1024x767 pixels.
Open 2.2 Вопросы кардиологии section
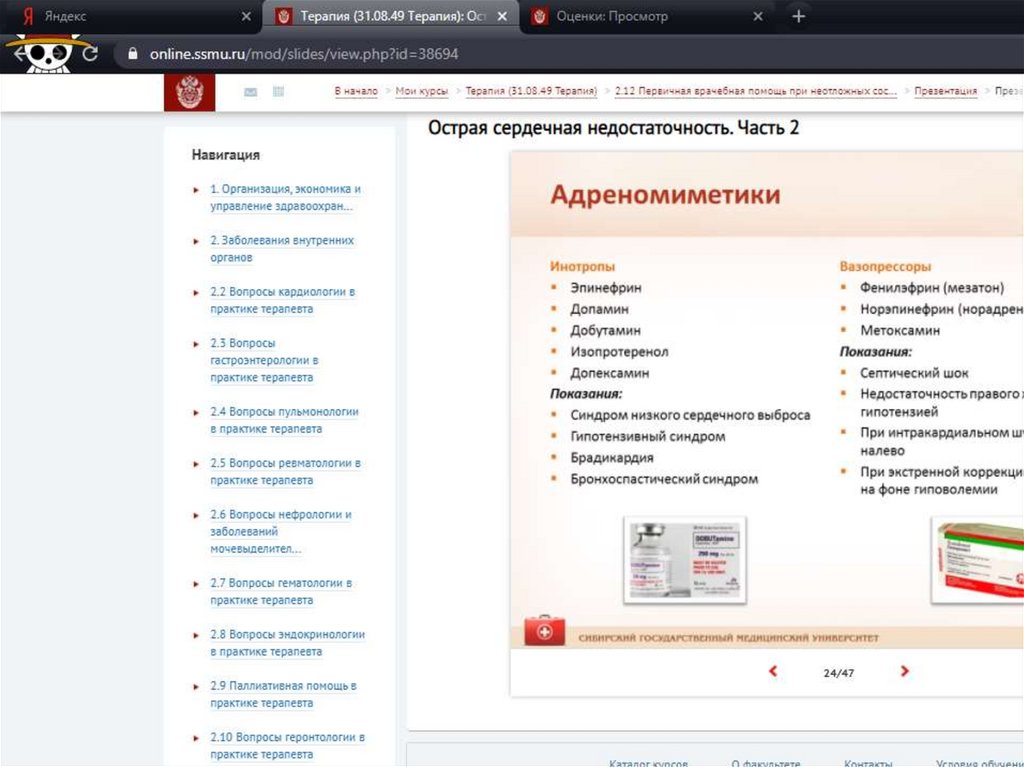point(283,300)
